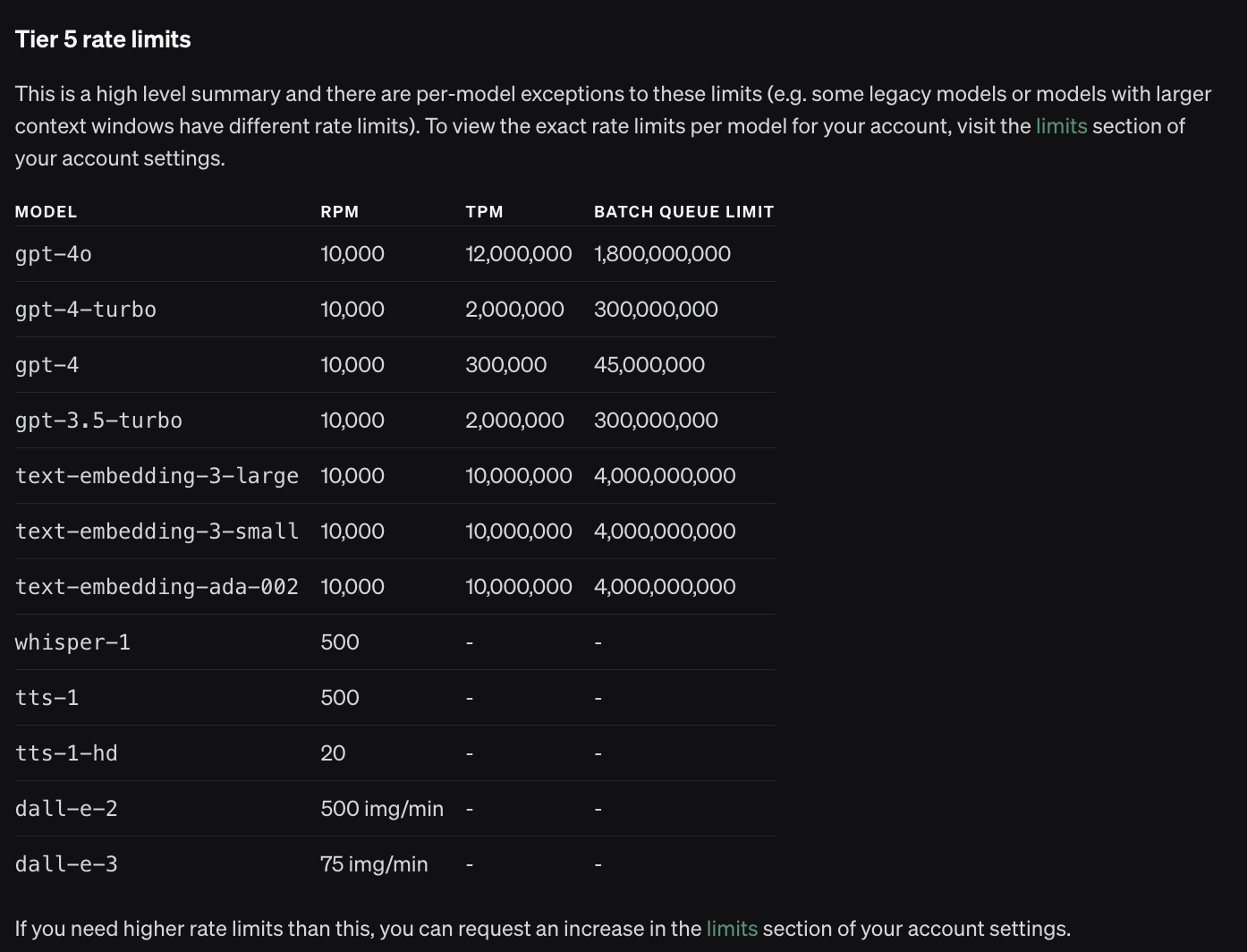The width and height of the screenshot is (1247, 952).
Task: Select the dall-e-3 model name
Action: (66, 864)
